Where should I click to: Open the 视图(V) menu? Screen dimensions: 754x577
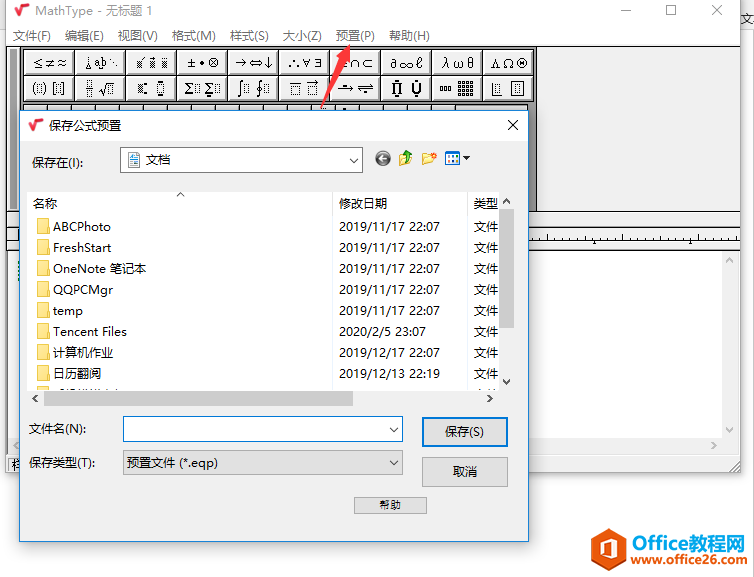point(138,36)
